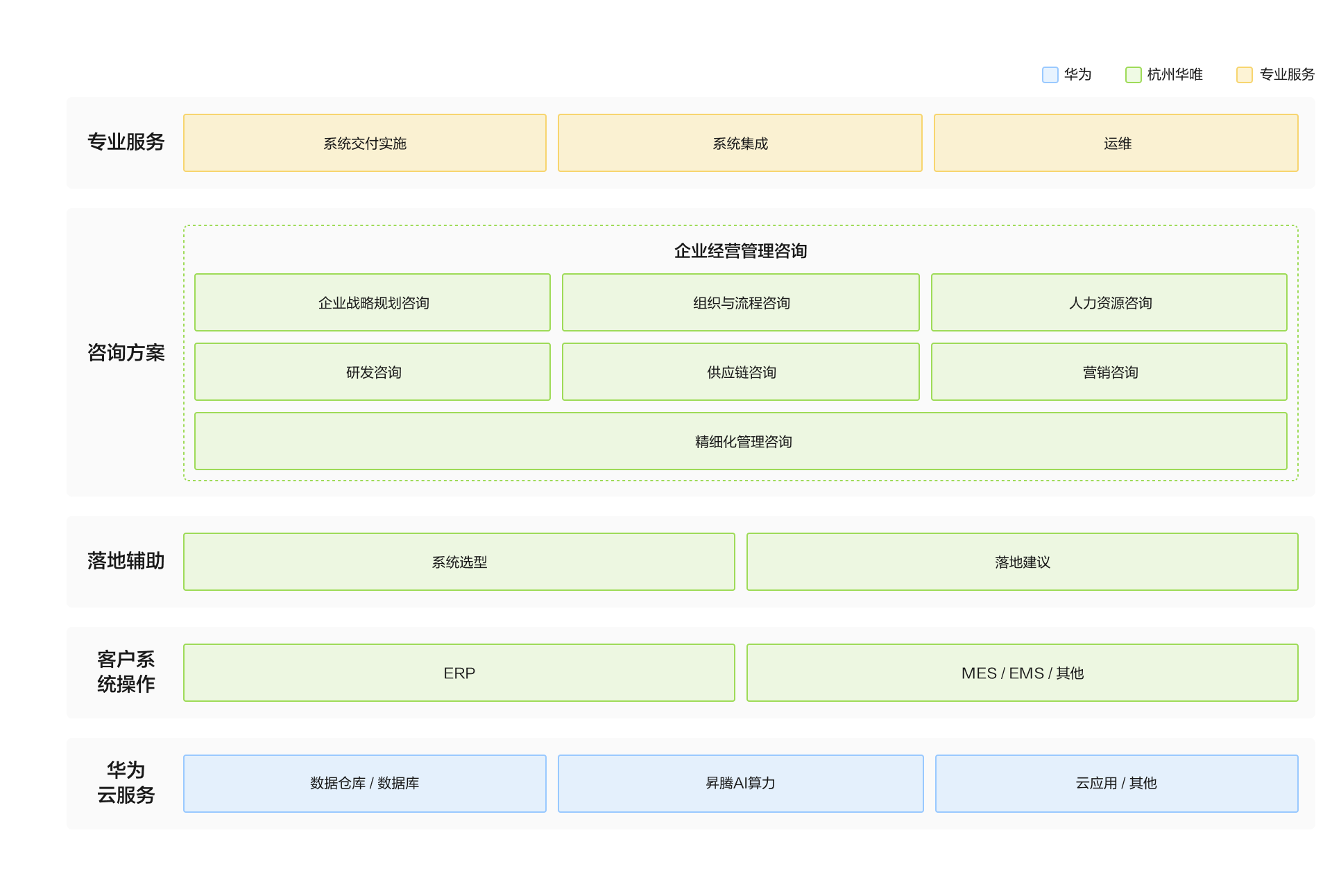Click the 人力资源咨询 block
Image resolution: width=1332 pixels, height=896 pixels.
1109,302
